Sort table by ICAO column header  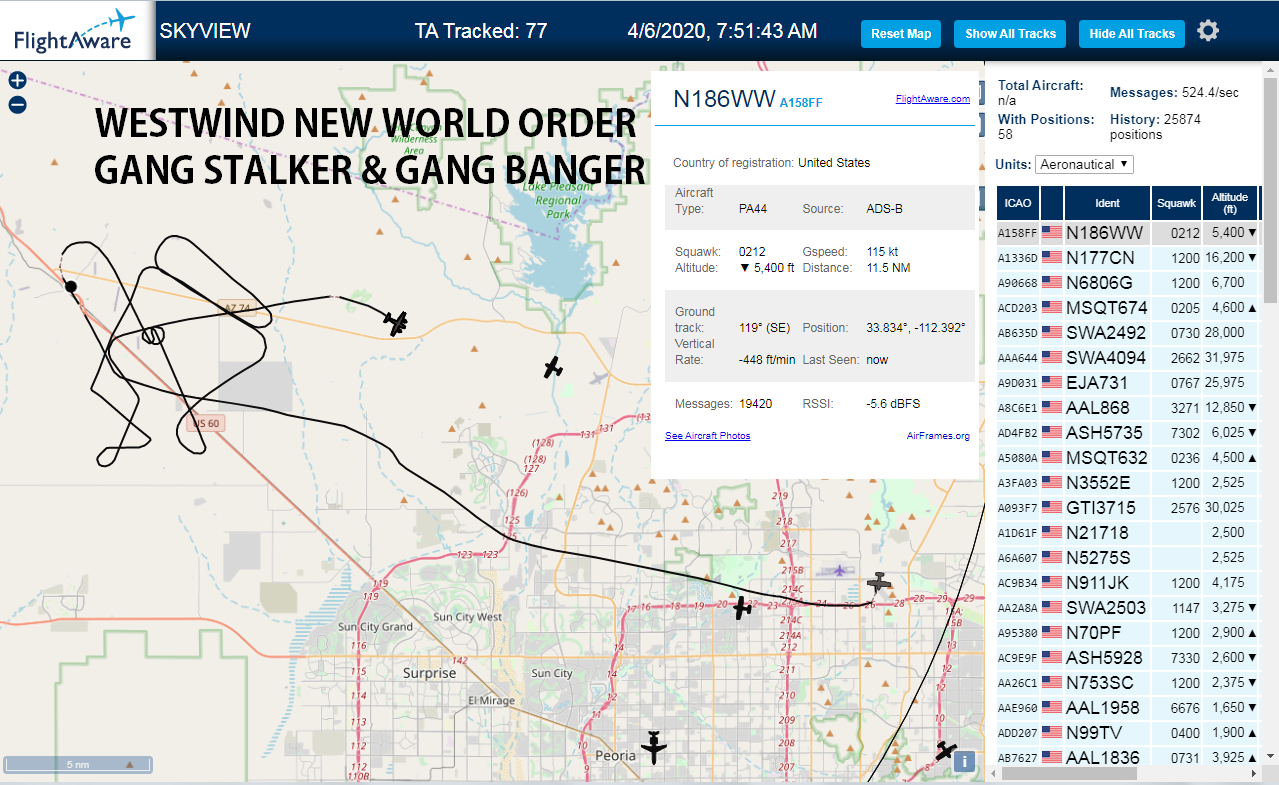(1018, 203)
